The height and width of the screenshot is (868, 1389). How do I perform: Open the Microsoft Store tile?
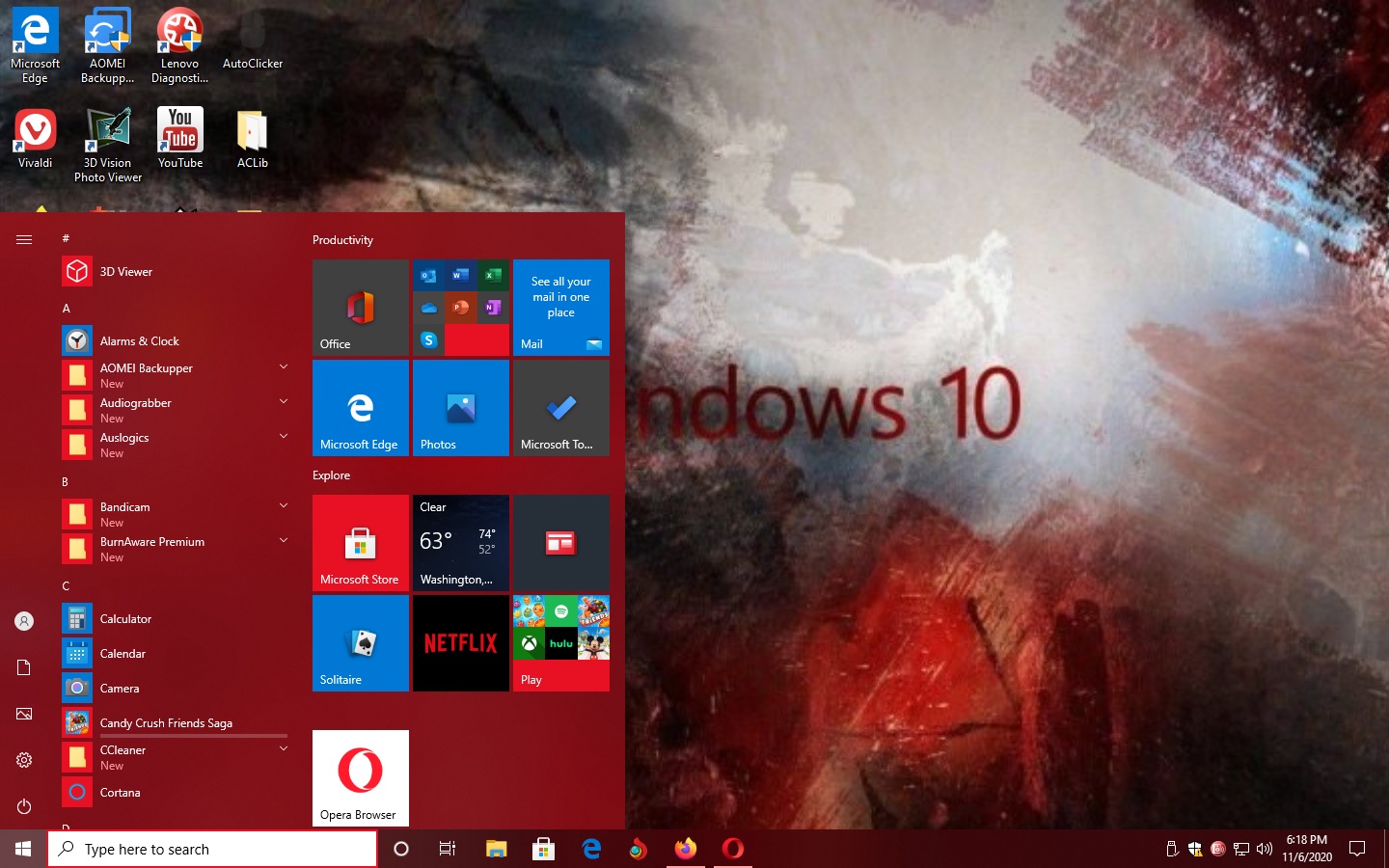coord(361,543)
